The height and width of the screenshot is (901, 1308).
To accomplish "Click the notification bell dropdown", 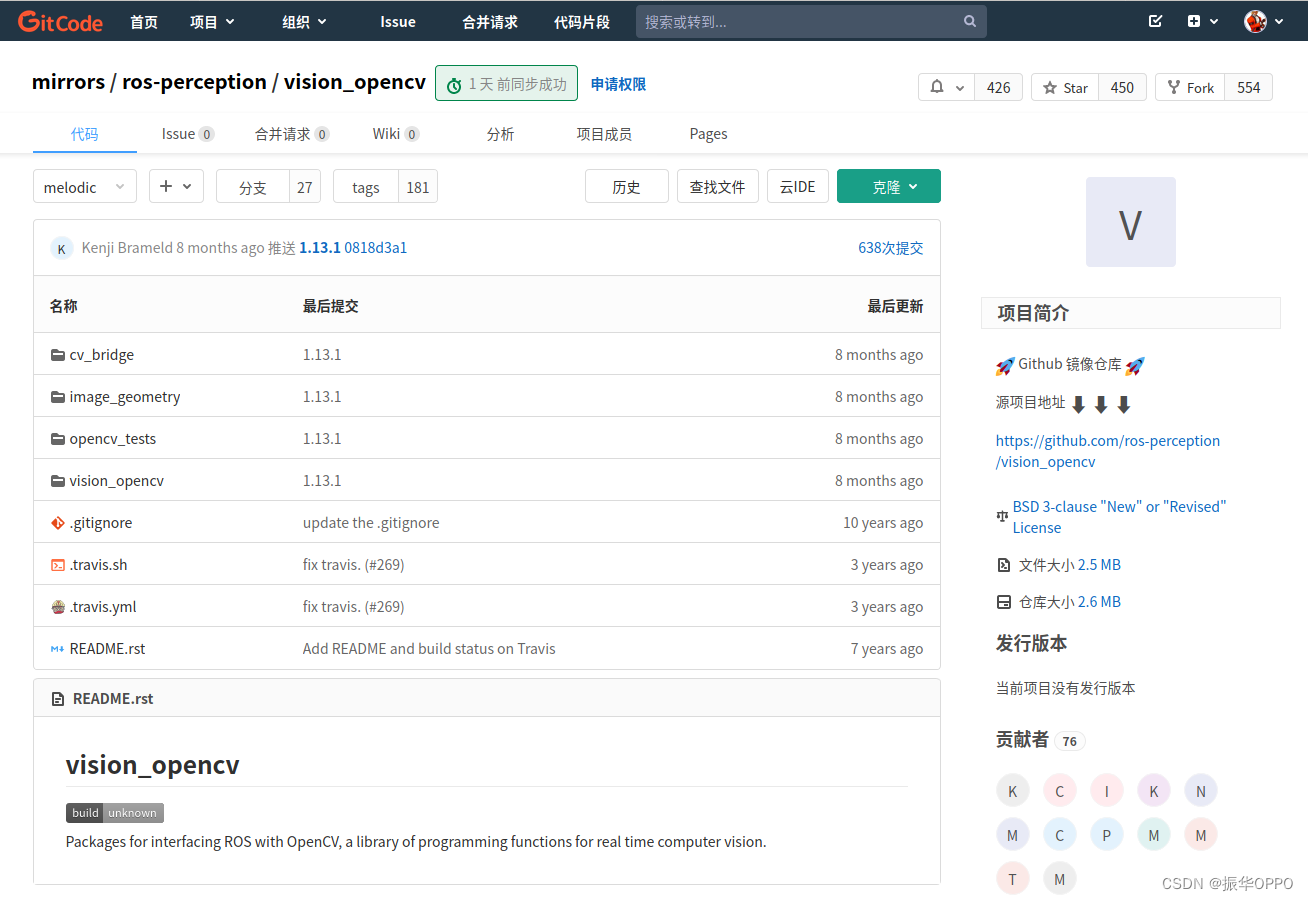I will coord(946,87).
